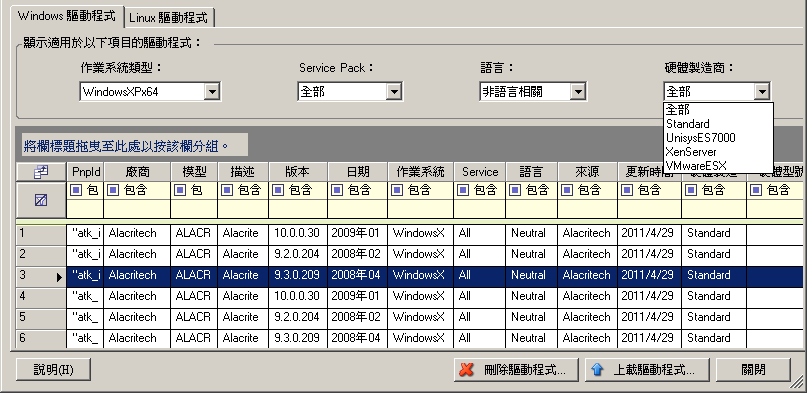Image resolution: width=807 pixels, height=393 pixels.
Task: Open filter operator icon under 模型 column
Action: coord(180,191)
